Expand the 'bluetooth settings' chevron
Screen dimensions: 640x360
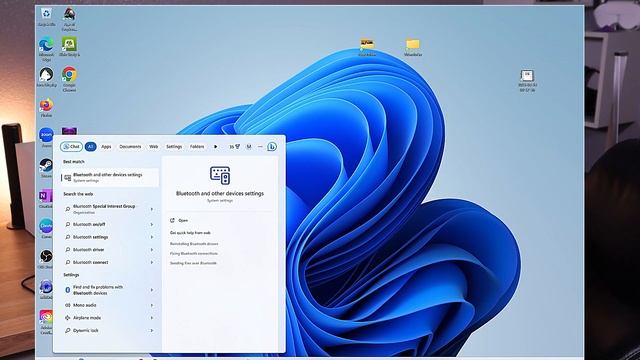(152, 237)
